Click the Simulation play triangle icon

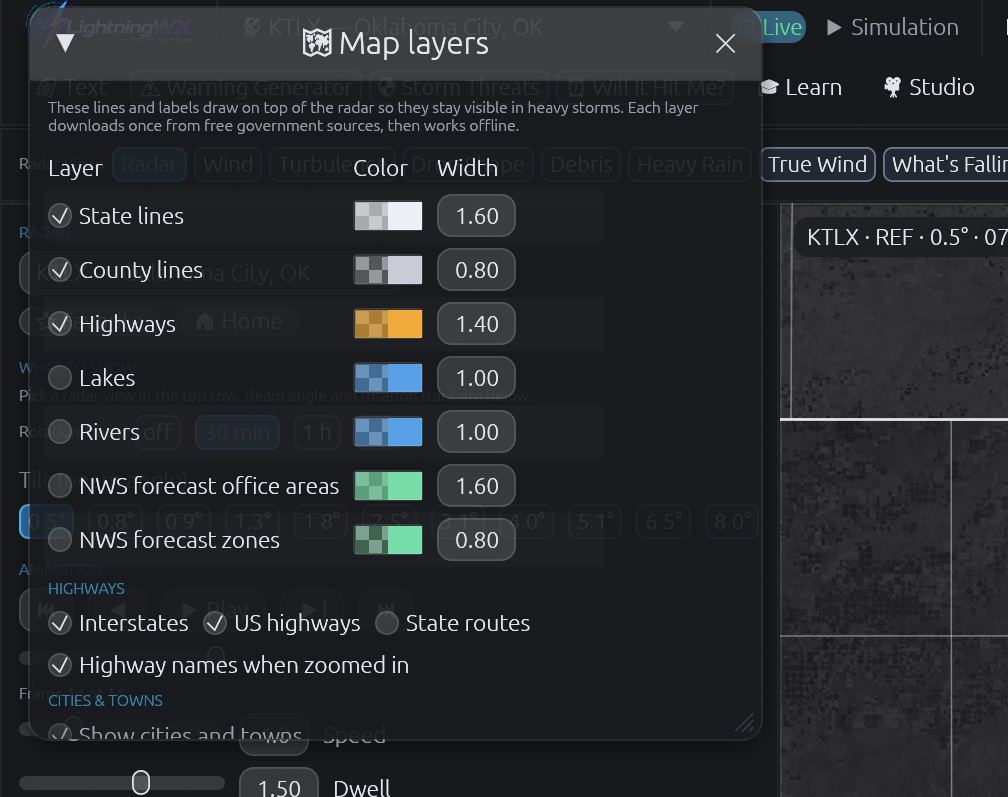tap(834, 27)
